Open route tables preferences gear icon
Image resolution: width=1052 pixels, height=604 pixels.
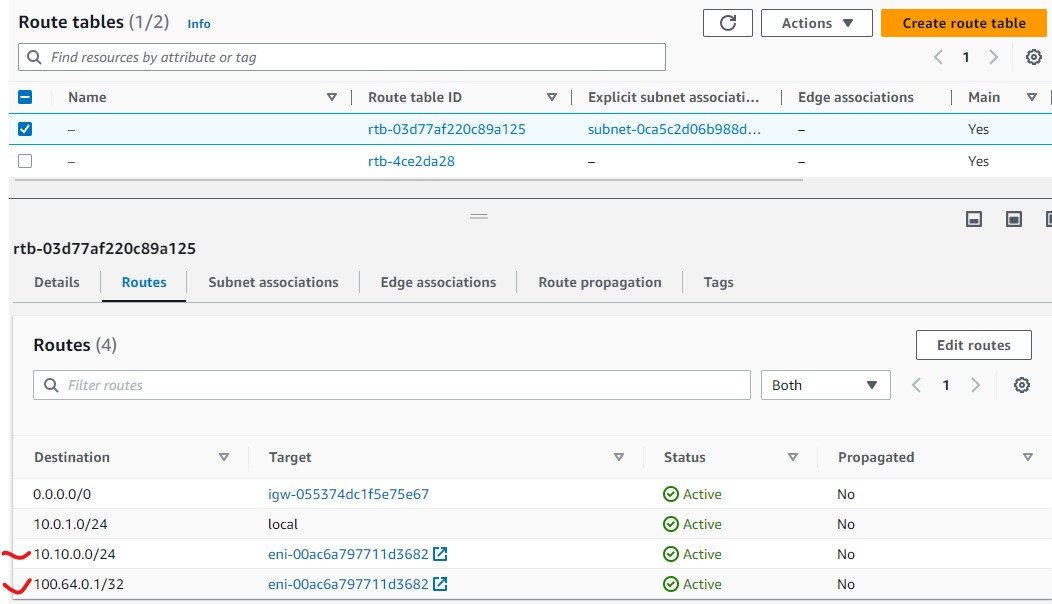1034,57
